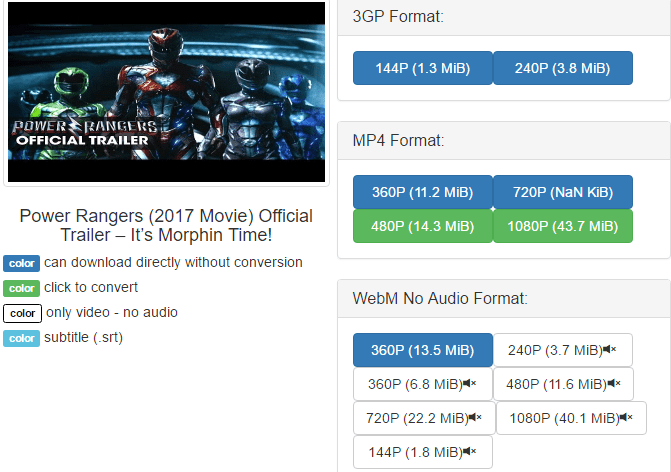Click the 'subtitle (.srt)' legend text
Screen dimensions: 671x472
[83, 338]
